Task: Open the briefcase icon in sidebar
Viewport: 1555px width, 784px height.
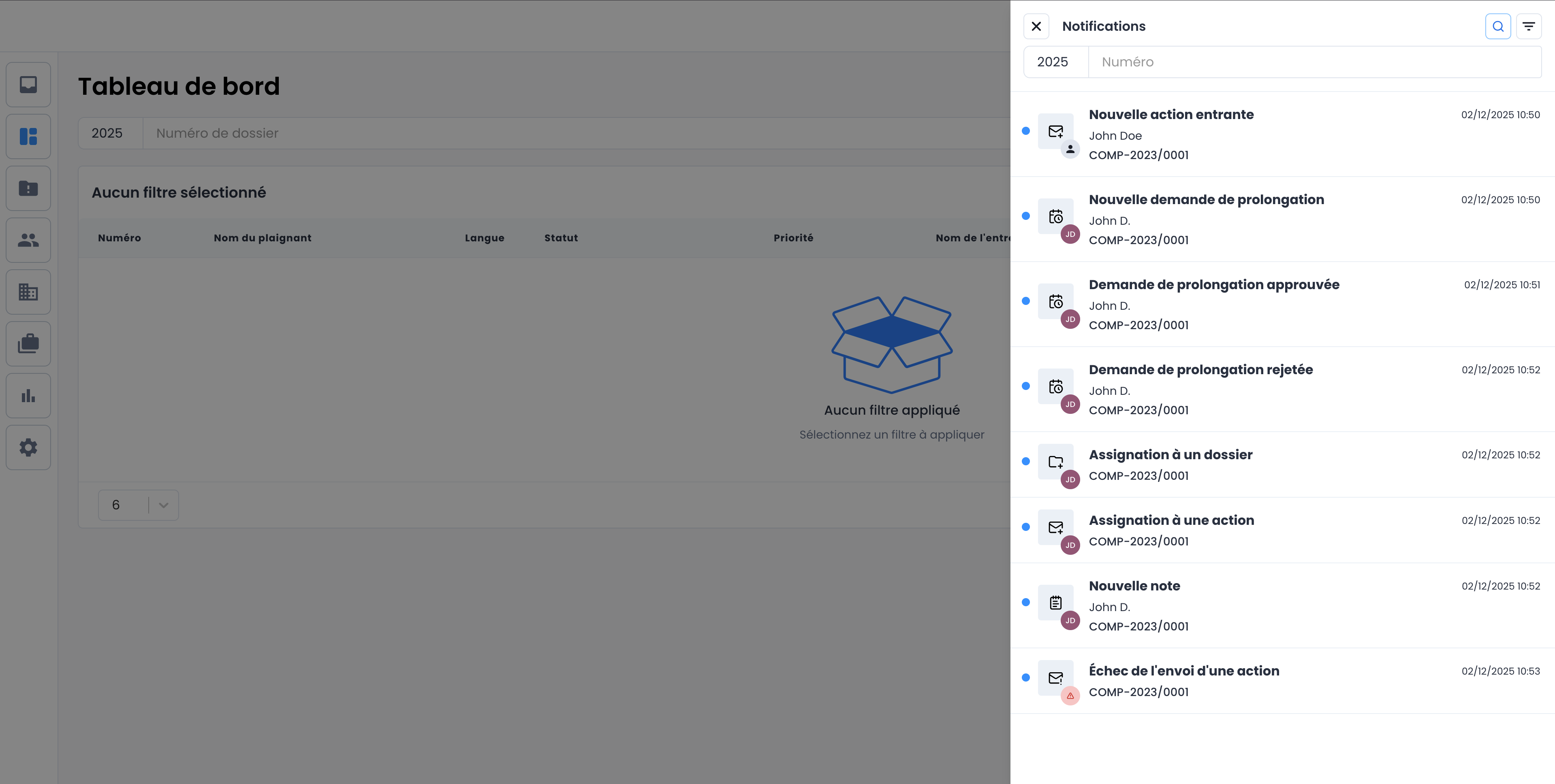Action: coord(28,344)
